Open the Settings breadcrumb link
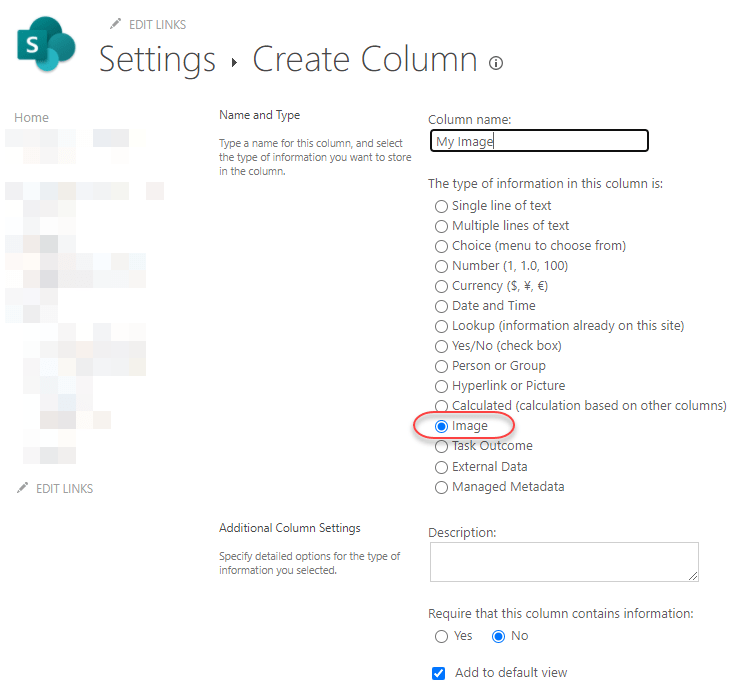Image resolution: width=747 pixels, height=689 pixels. click(x=157, y=60)
